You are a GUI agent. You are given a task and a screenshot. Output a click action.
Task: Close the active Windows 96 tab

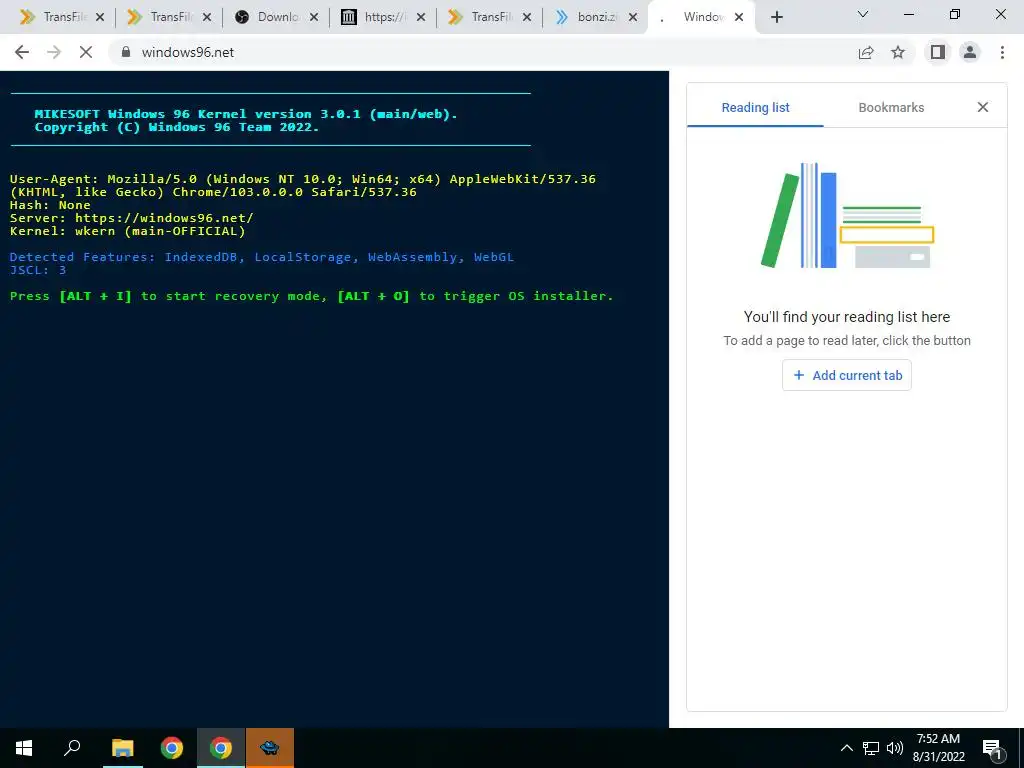(739, 18)
